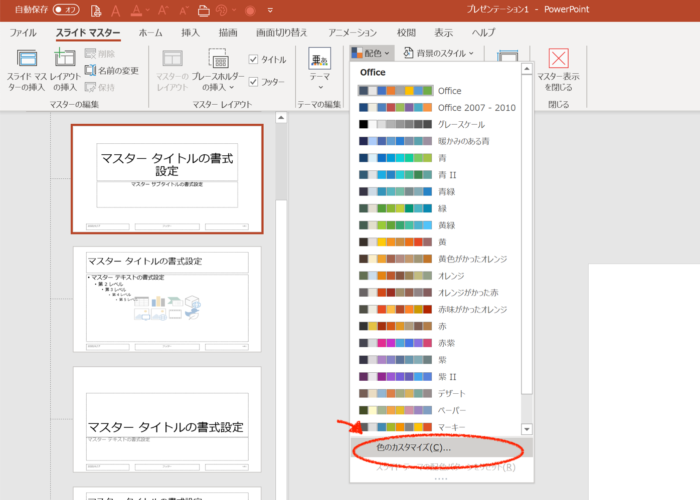
Task: Open the Themes (テーマ) dropdown
Action: coord(320,68)
